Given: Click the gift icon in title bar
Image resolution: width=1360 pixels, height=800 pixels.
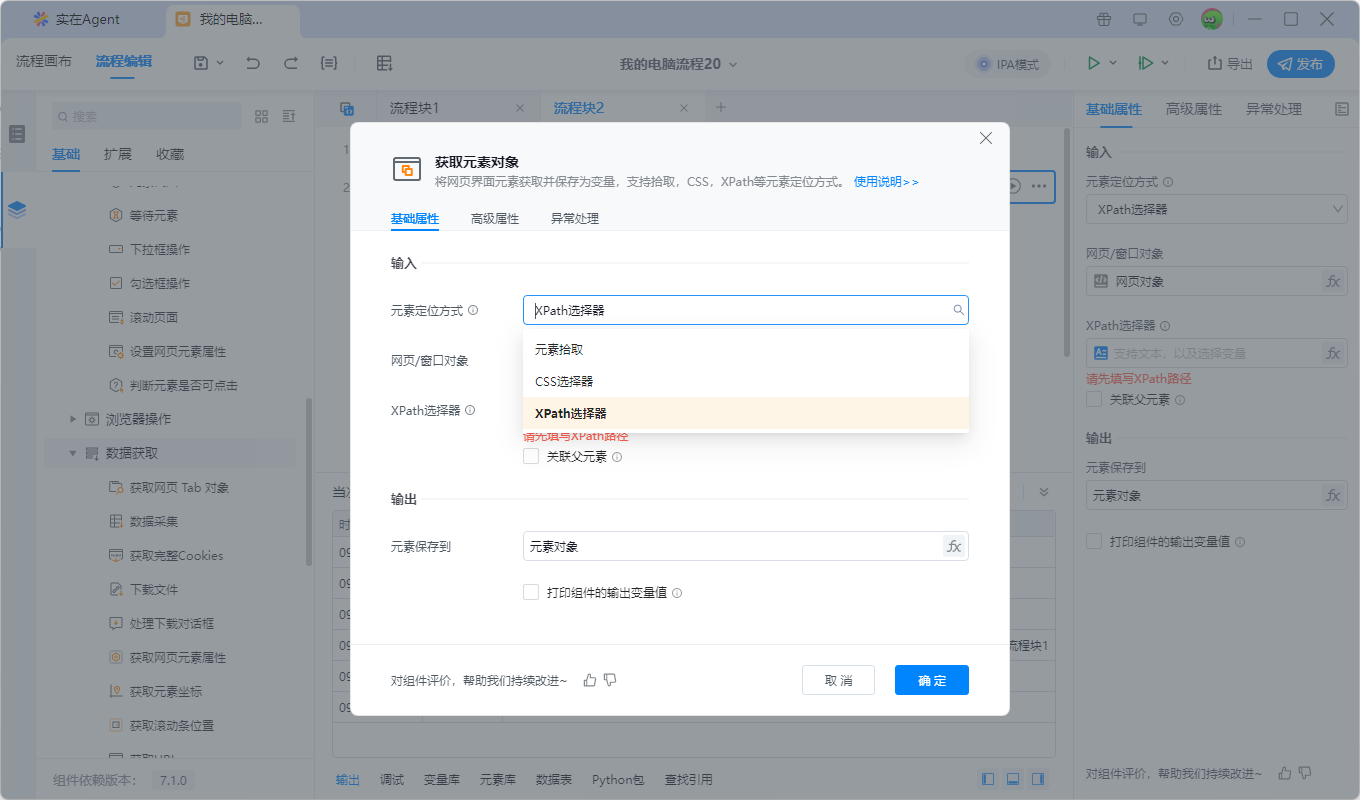Looking at the screenshot, I should 1104,19.
